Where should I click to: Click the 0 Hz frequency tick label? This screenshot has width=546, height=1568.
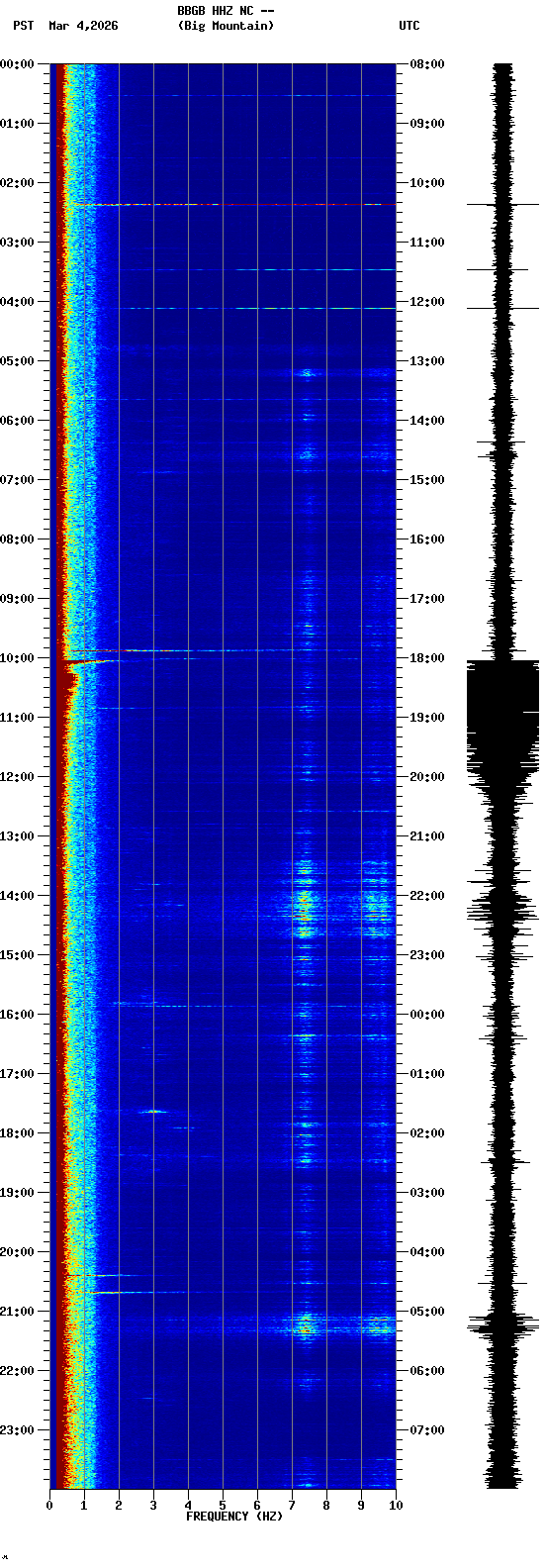tap(49, 1506)
